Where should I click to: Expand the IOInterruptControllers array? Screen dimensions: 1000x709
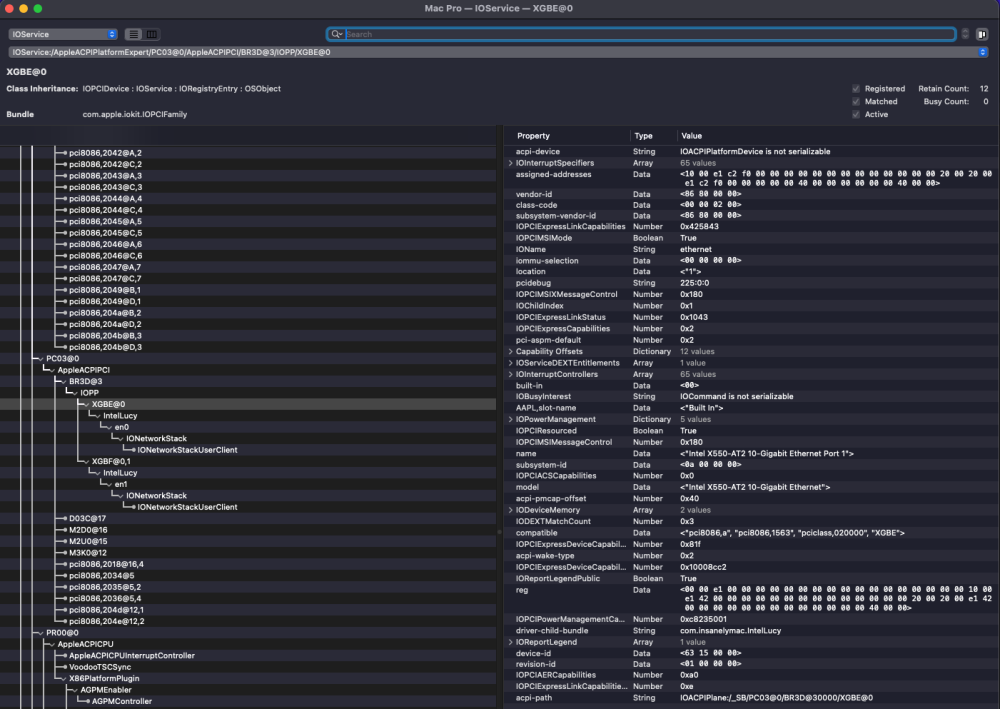tap(510, 375)
